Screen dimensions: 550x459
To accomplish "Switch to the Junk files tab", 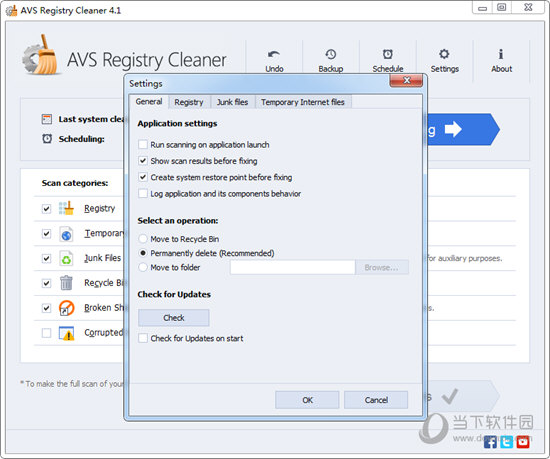I will click(233, 102).
